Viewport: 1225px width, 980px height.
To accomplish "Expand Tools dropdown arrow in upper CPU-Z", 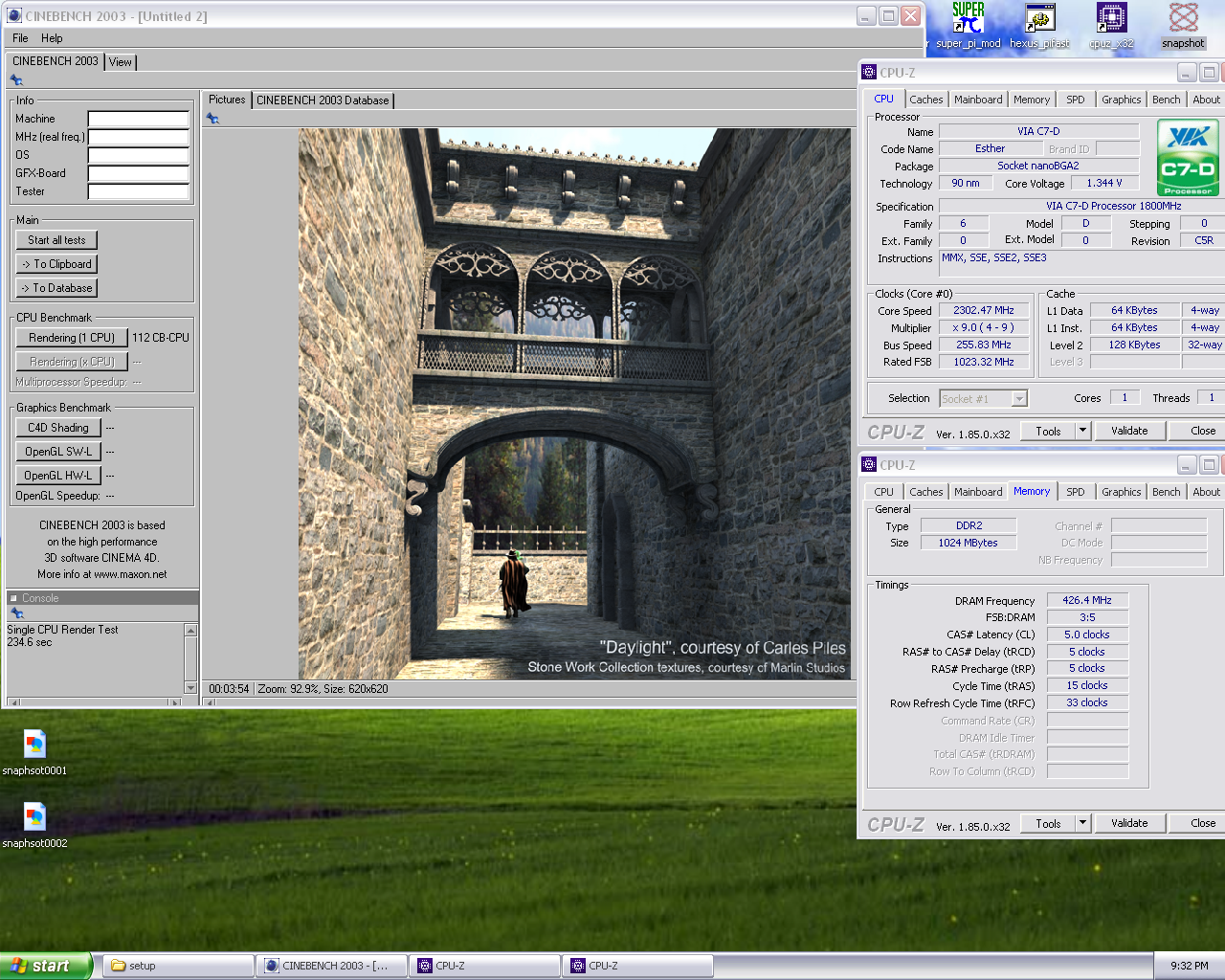I will pyautogui.click(x=1083, y=431).
